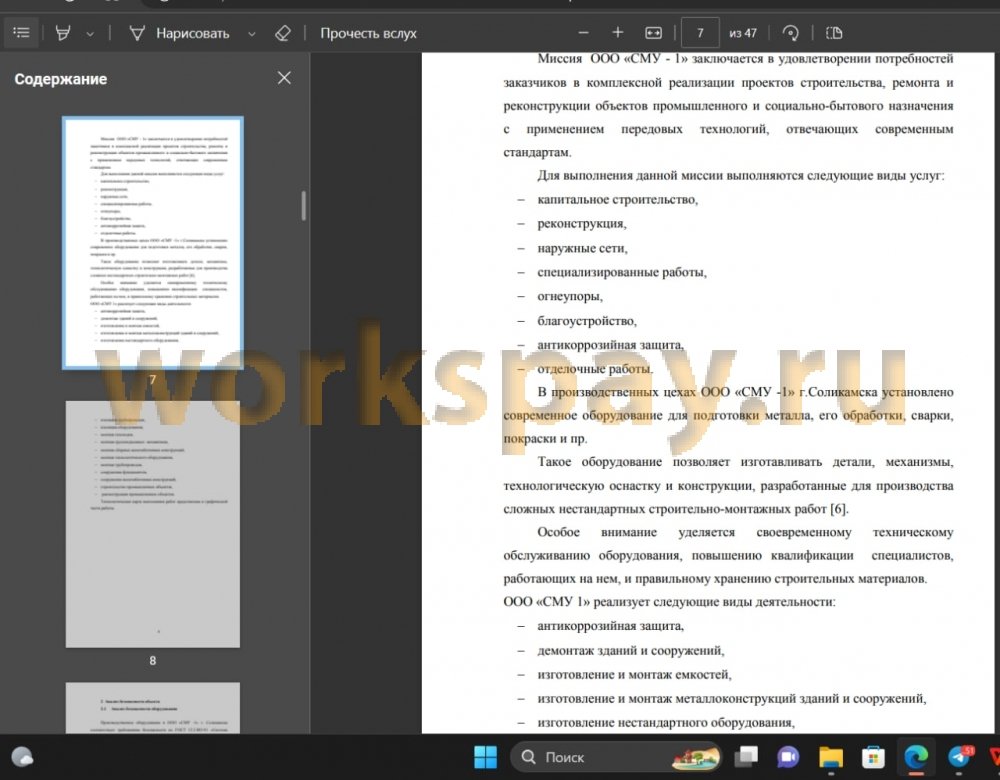Click the text 'наружные сети,'
The height and width of the screenshot is (780, 1000).
[x=582, y=248]
